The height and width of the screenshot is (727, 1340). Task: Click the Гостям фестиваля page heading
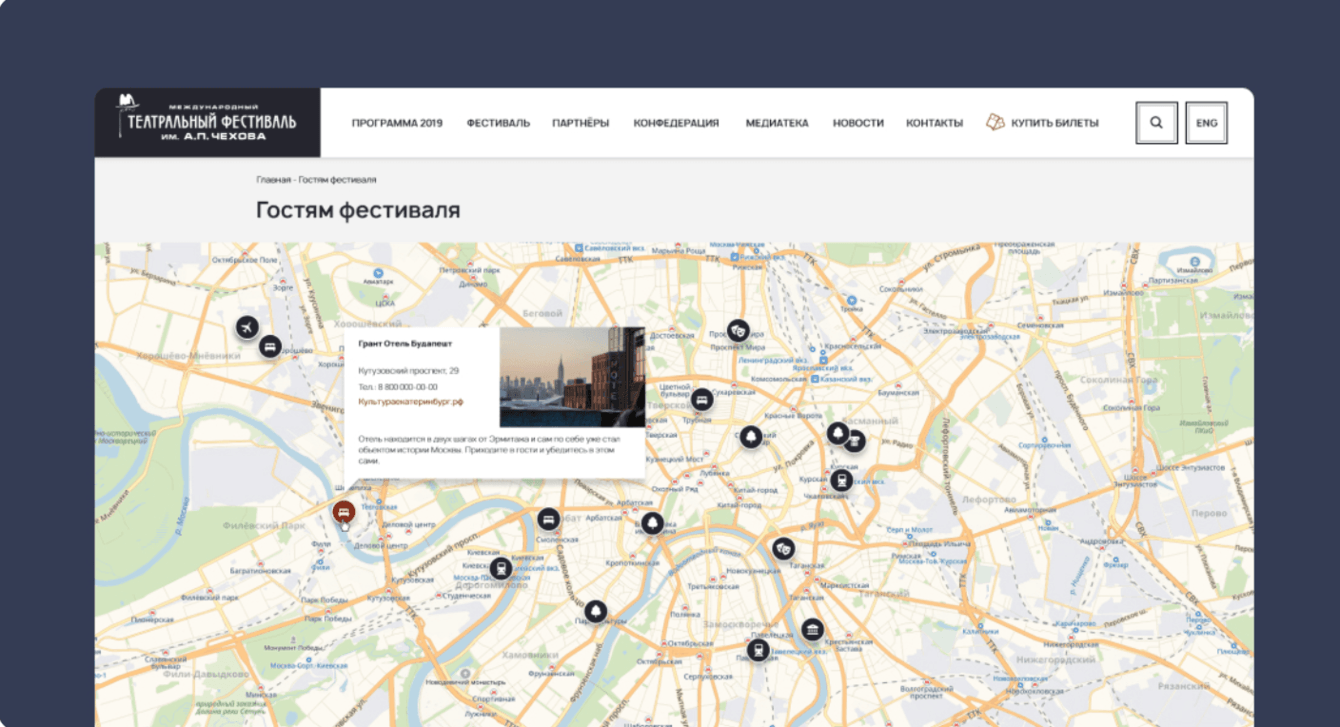tap(358, 210)
